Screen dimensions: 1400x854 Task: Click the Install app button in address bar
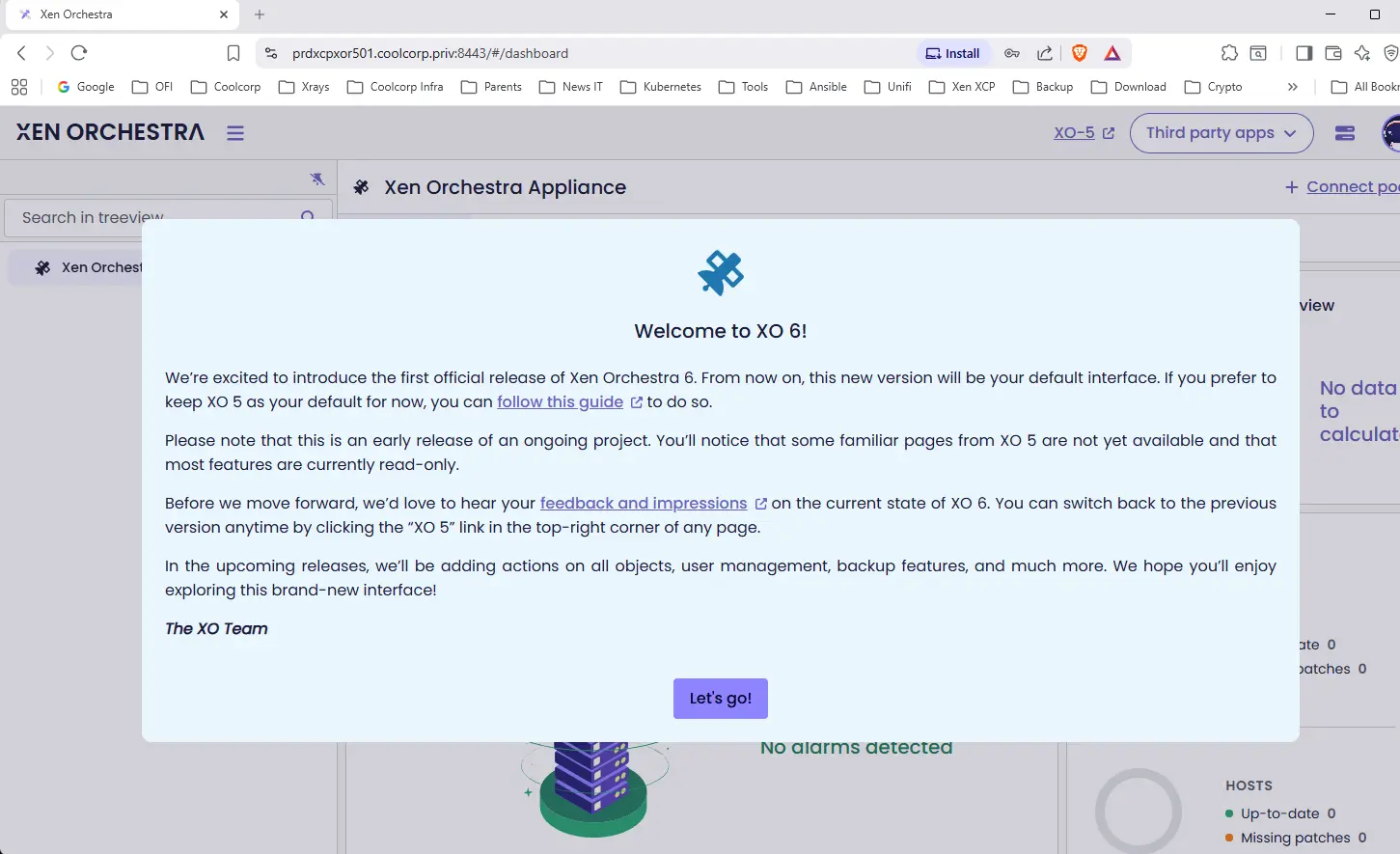click(952, 53)
